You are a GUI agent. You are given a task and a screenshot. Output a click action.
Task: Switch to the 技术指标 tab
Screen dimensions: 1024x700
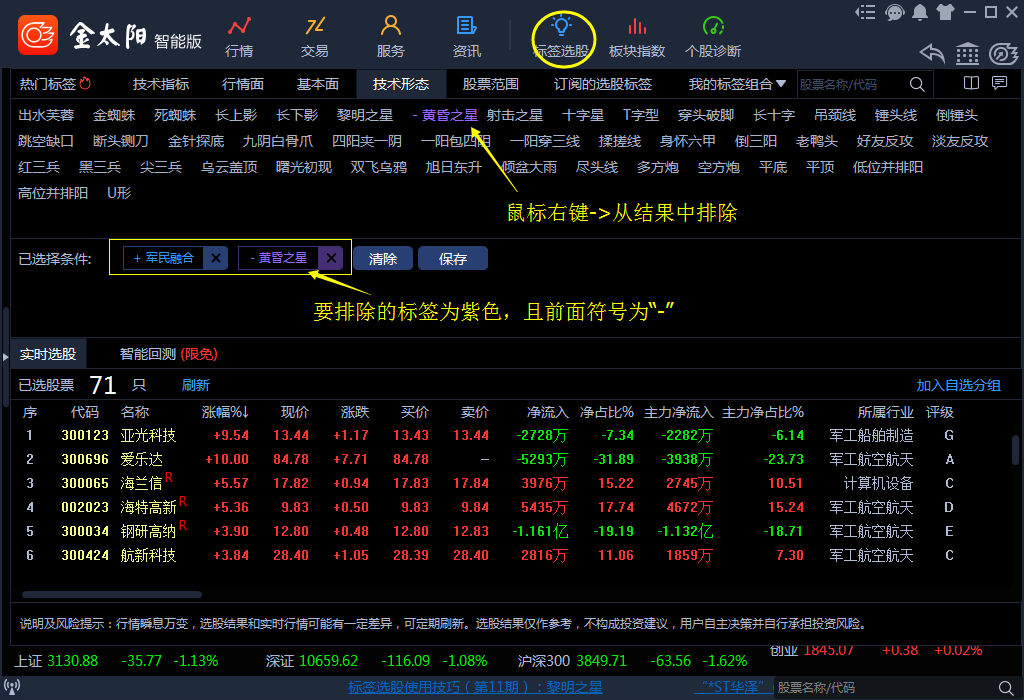click(161, 84)
